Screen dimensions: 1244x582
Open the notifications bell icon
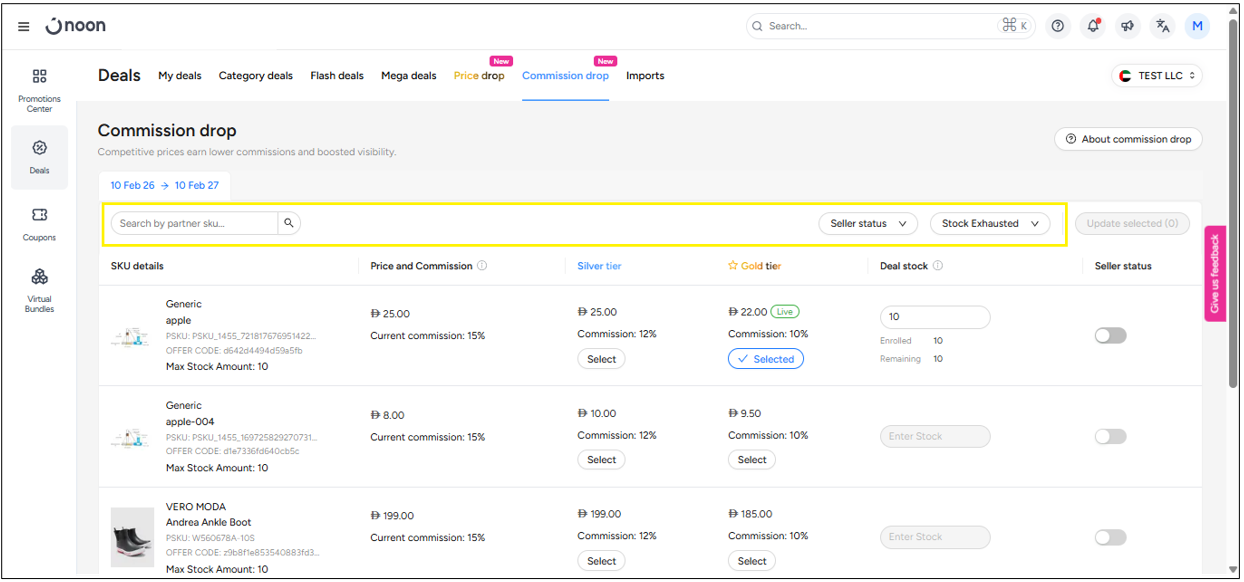point(1093,26)
